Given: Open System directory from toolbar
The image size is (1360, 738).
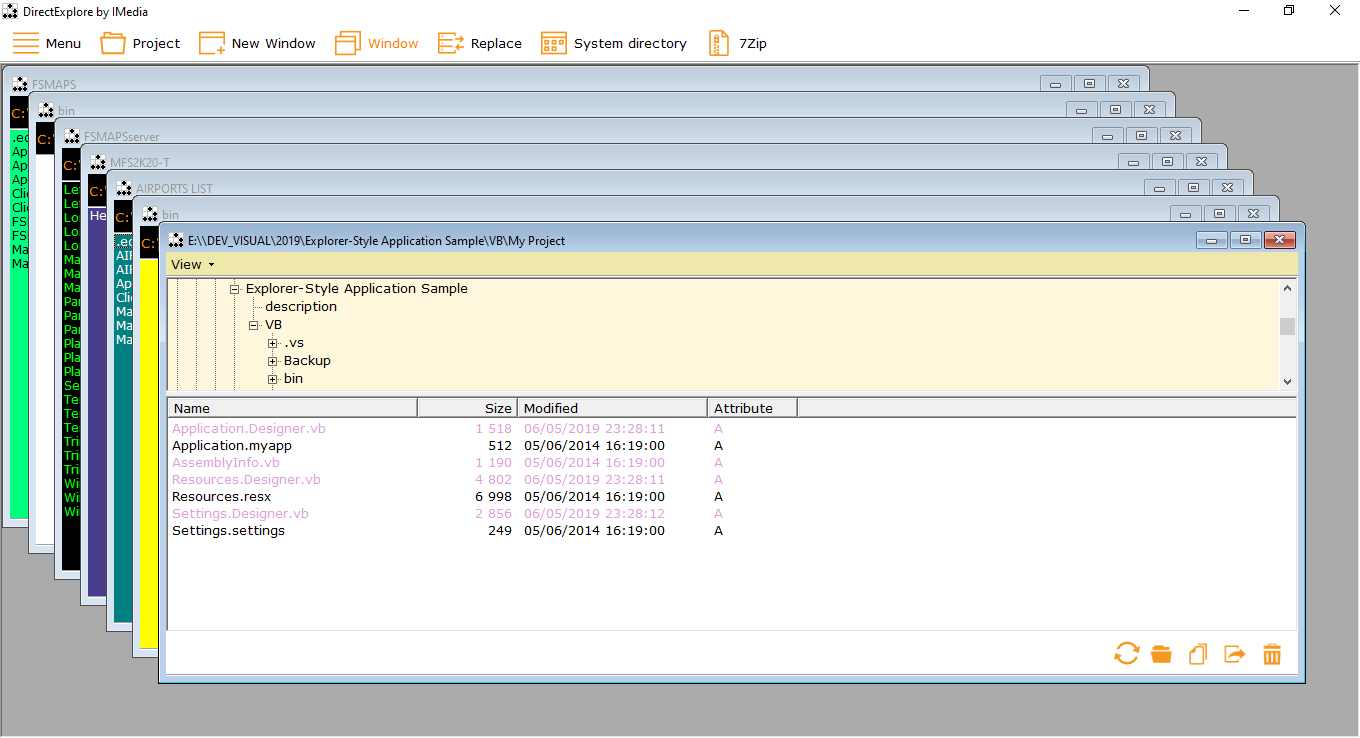Looking at the screenshot, I should click(x=613, y=43).
